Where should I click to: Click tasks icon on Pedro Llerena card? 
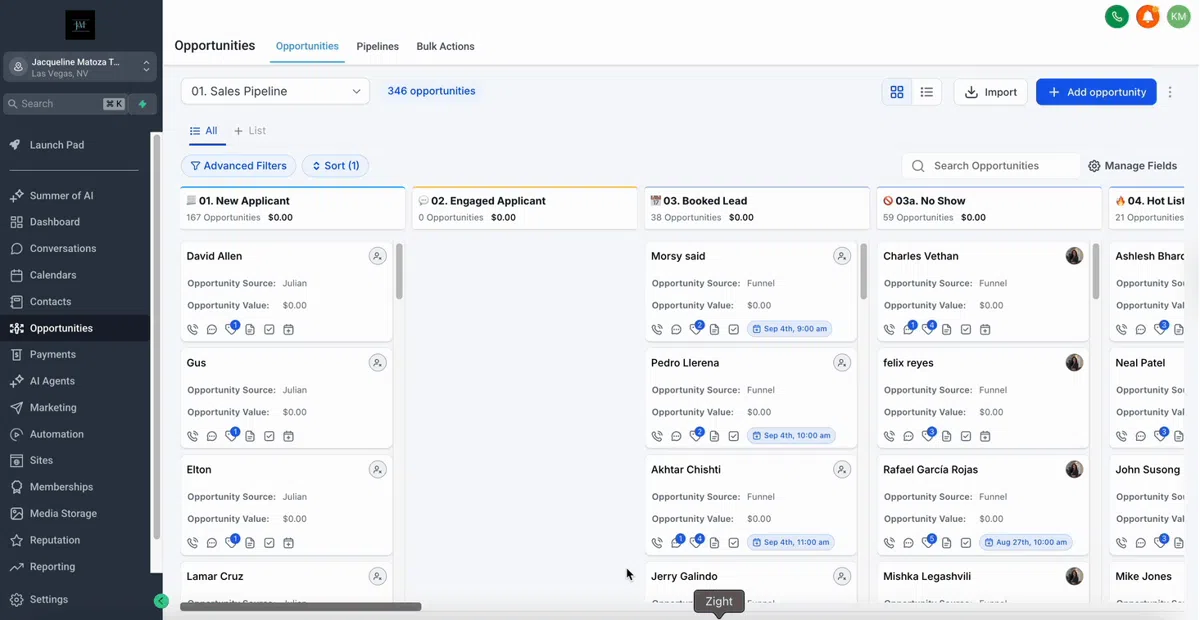coord(733,436)
